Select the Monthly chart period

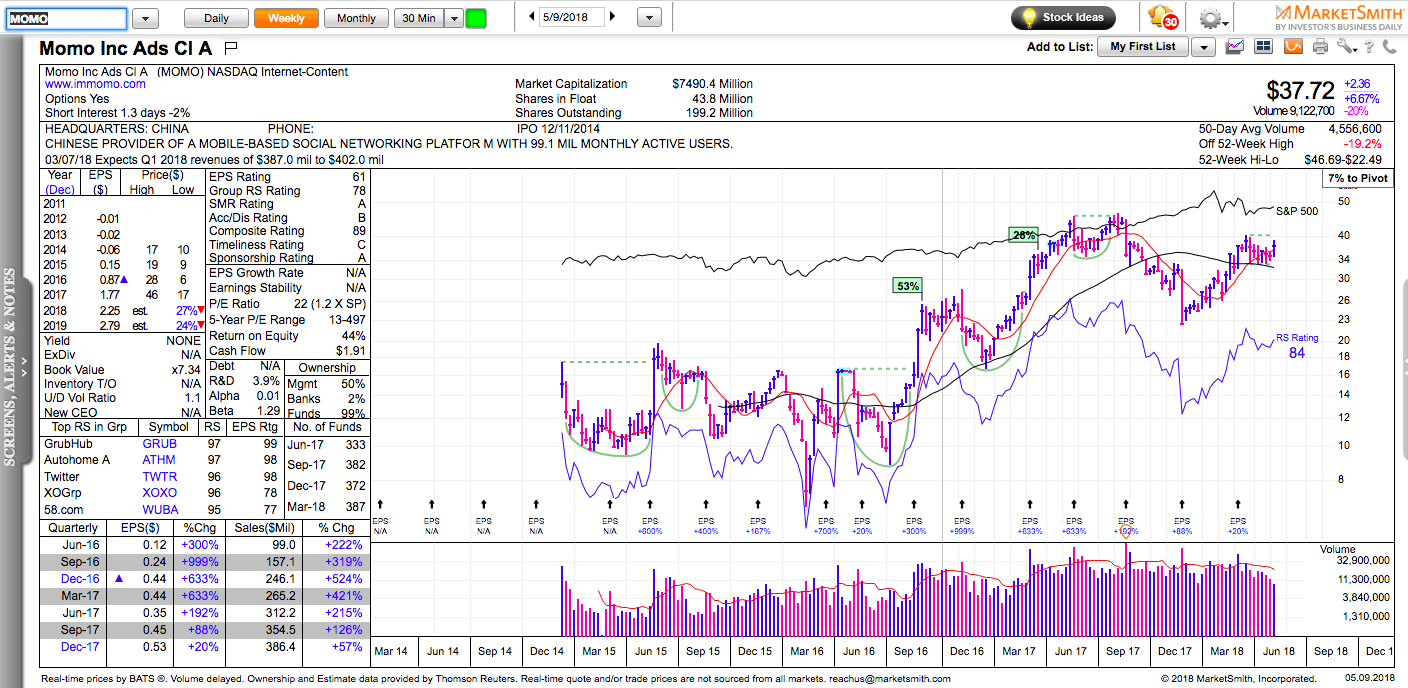(x=357, y=18)
